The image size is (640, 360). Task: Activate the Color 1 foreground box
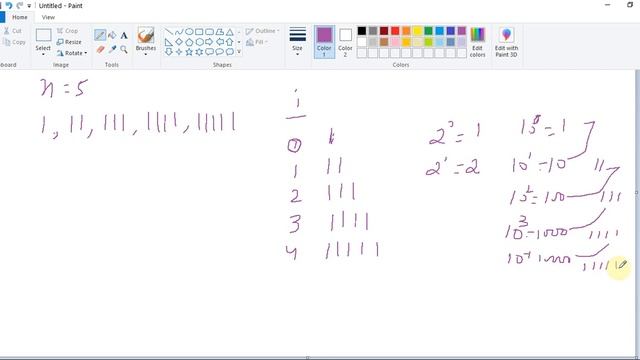pyautogui.click(x=324, y=42)
